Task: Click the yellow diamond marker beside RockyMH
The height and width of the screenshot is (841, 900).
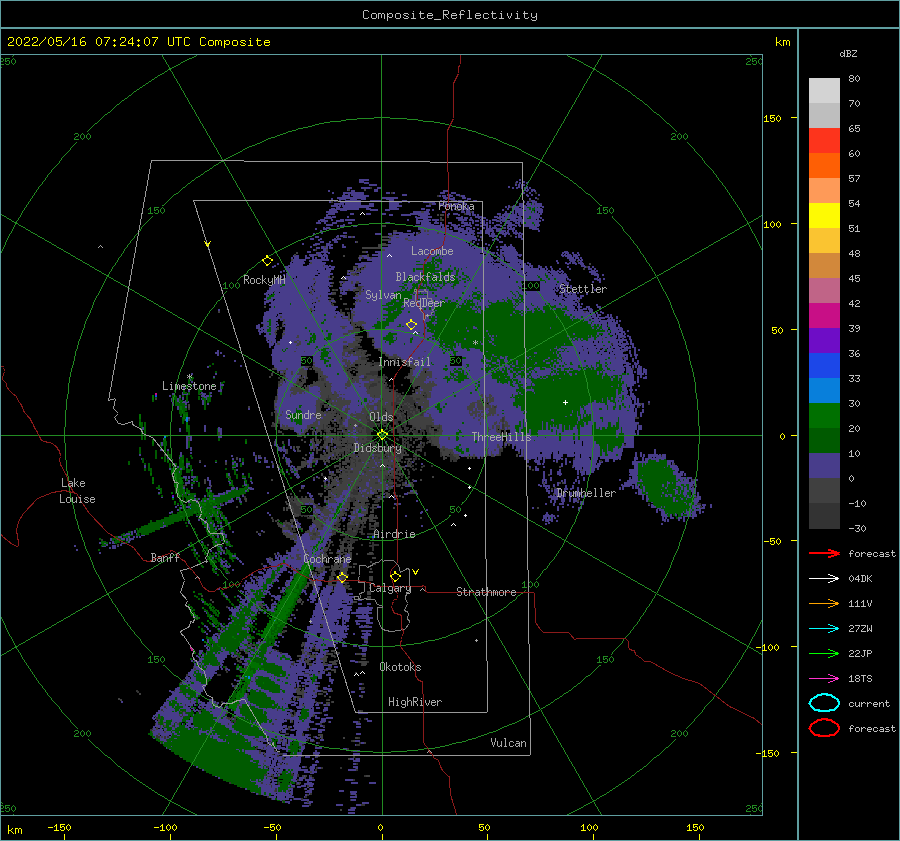Action: [x=267, y=261]
